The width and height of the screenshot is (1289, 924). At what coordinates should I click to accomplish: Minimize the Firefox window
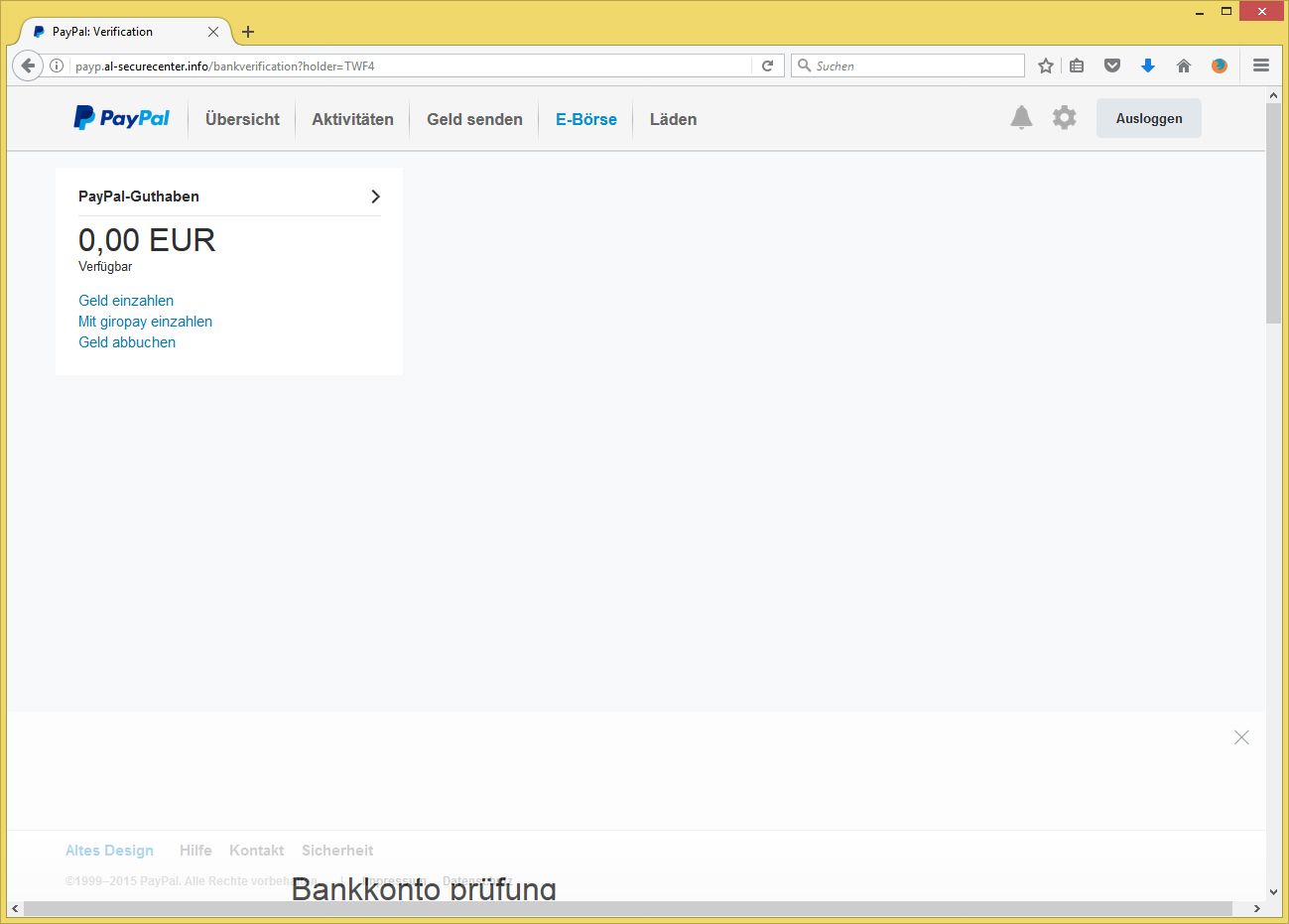pyautogui.click(x=1202, y=11)
